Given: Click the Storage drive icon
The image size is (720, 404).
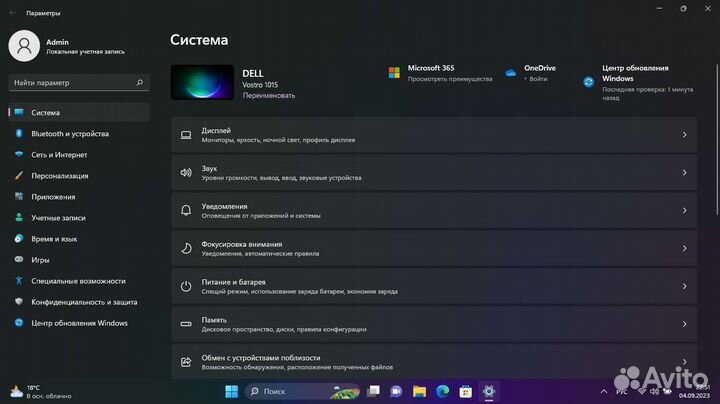Looking at the screenshot, I should 186,324.
